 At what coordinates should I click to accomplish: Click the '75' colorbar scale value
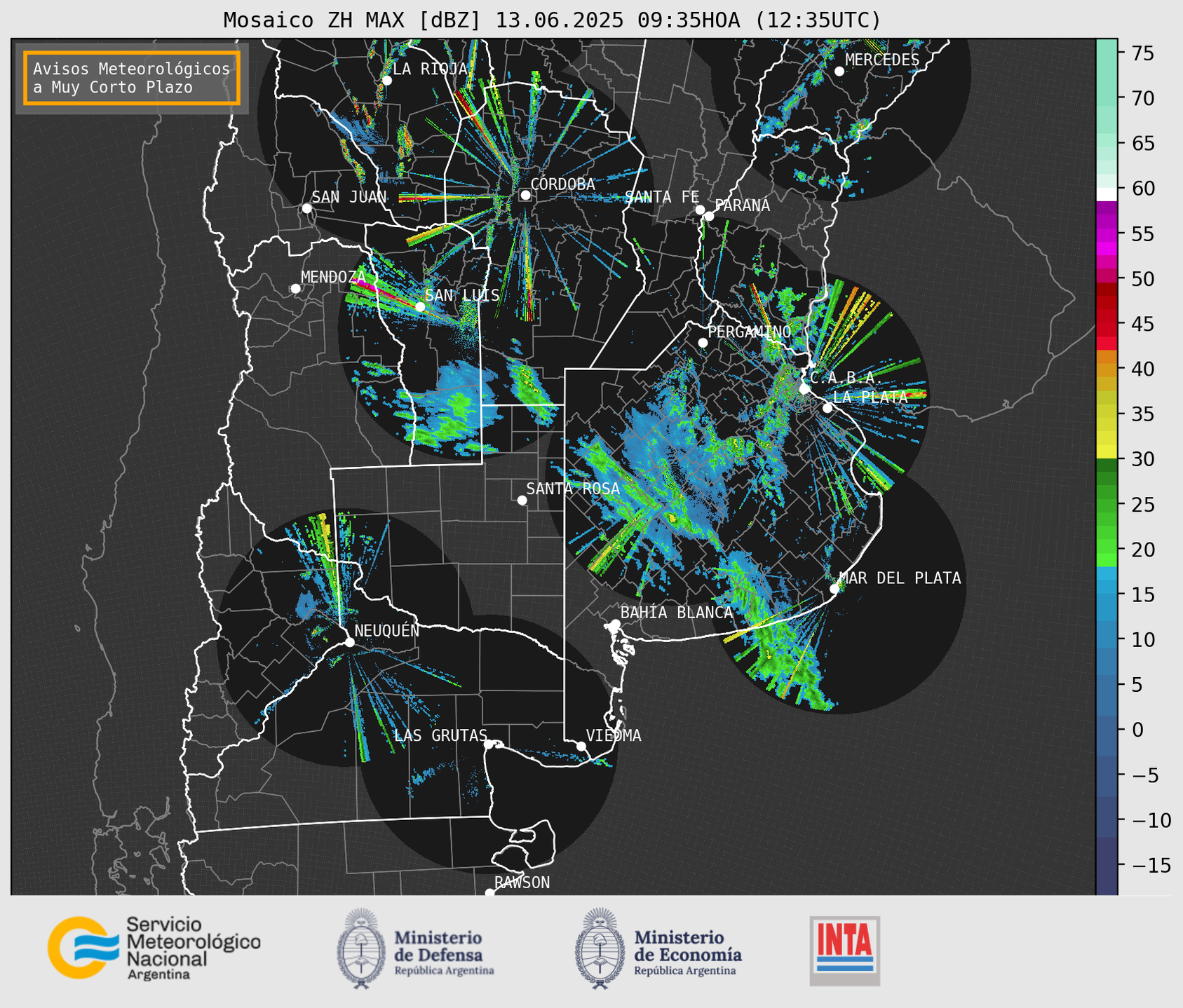coord(1142,53)
